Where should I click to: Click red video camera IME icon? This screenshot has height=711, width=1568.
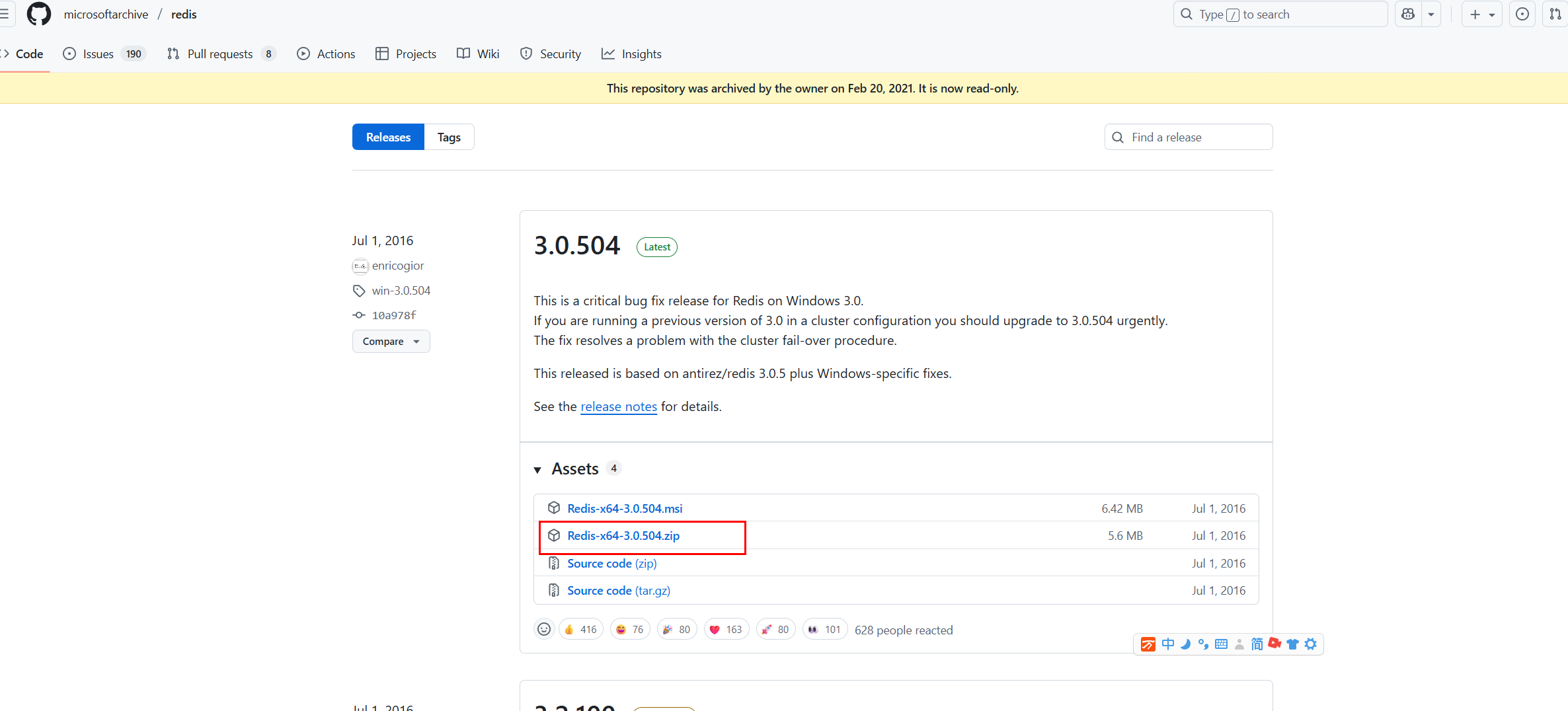1274,643
